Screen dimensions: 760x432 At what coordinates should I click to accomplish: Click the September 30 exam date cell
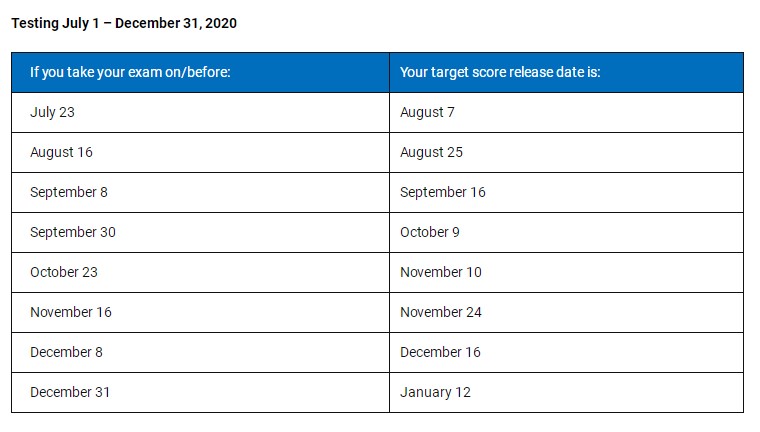click(73, 233)
